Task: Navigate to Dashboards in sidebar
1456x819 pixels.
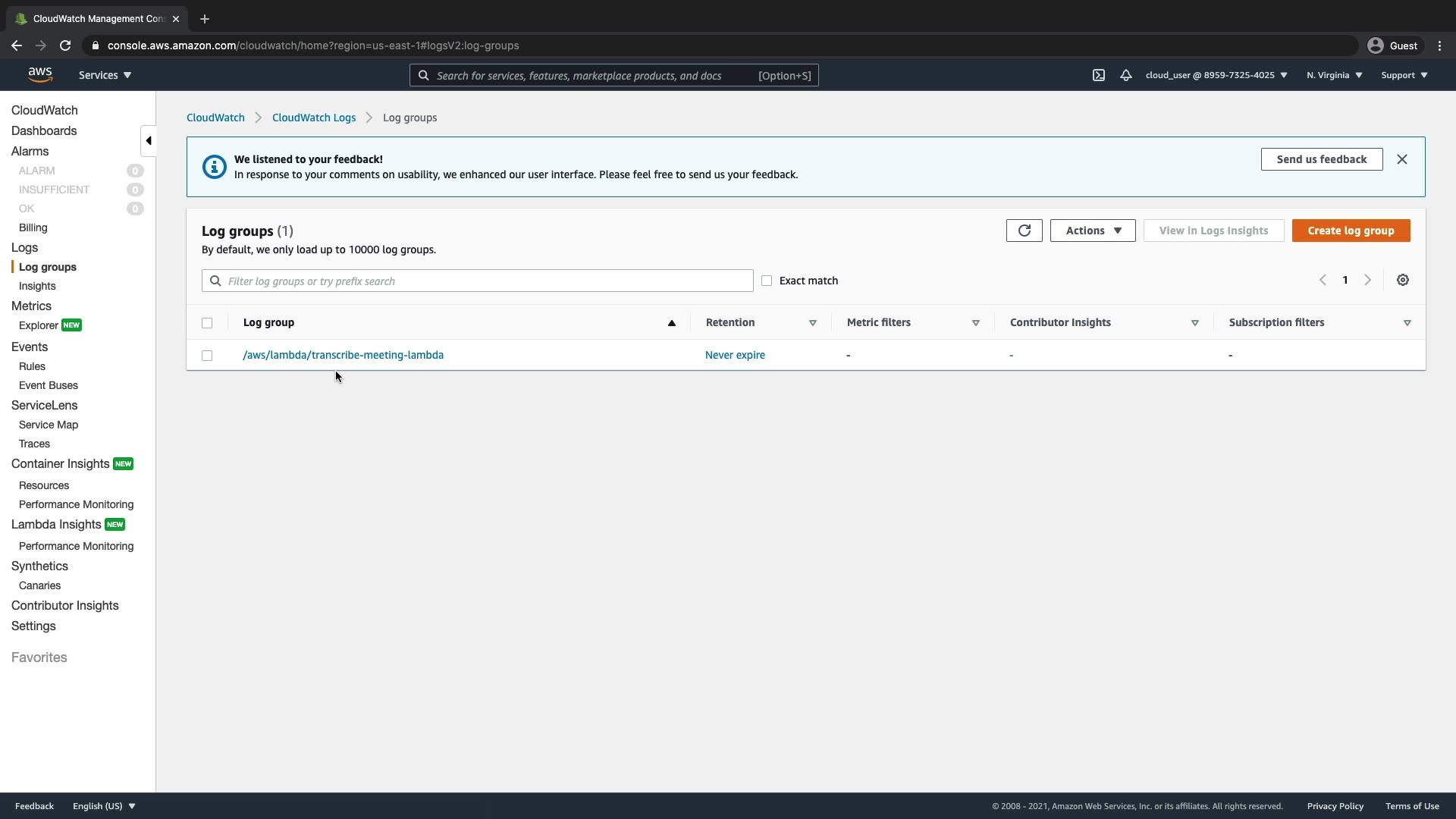Action: point(44,130)
